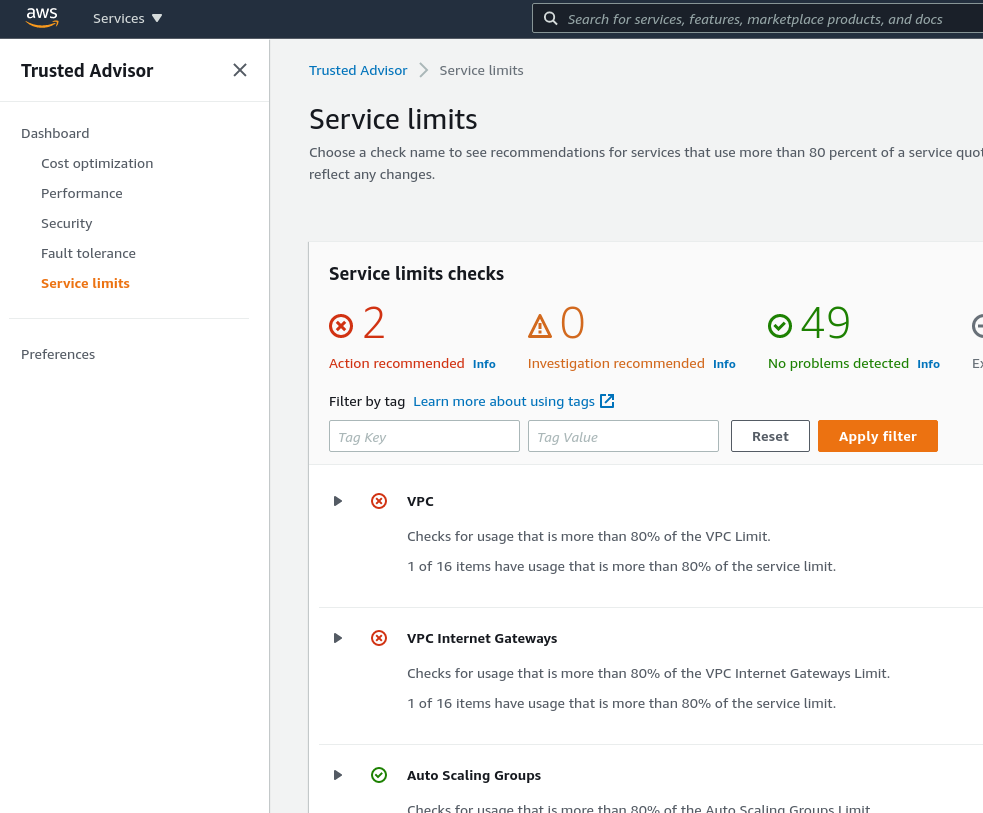The height and width of the screenshot is (813, 983).
Task: Select Service limits in sidebar
Action: tap(85, 283)
